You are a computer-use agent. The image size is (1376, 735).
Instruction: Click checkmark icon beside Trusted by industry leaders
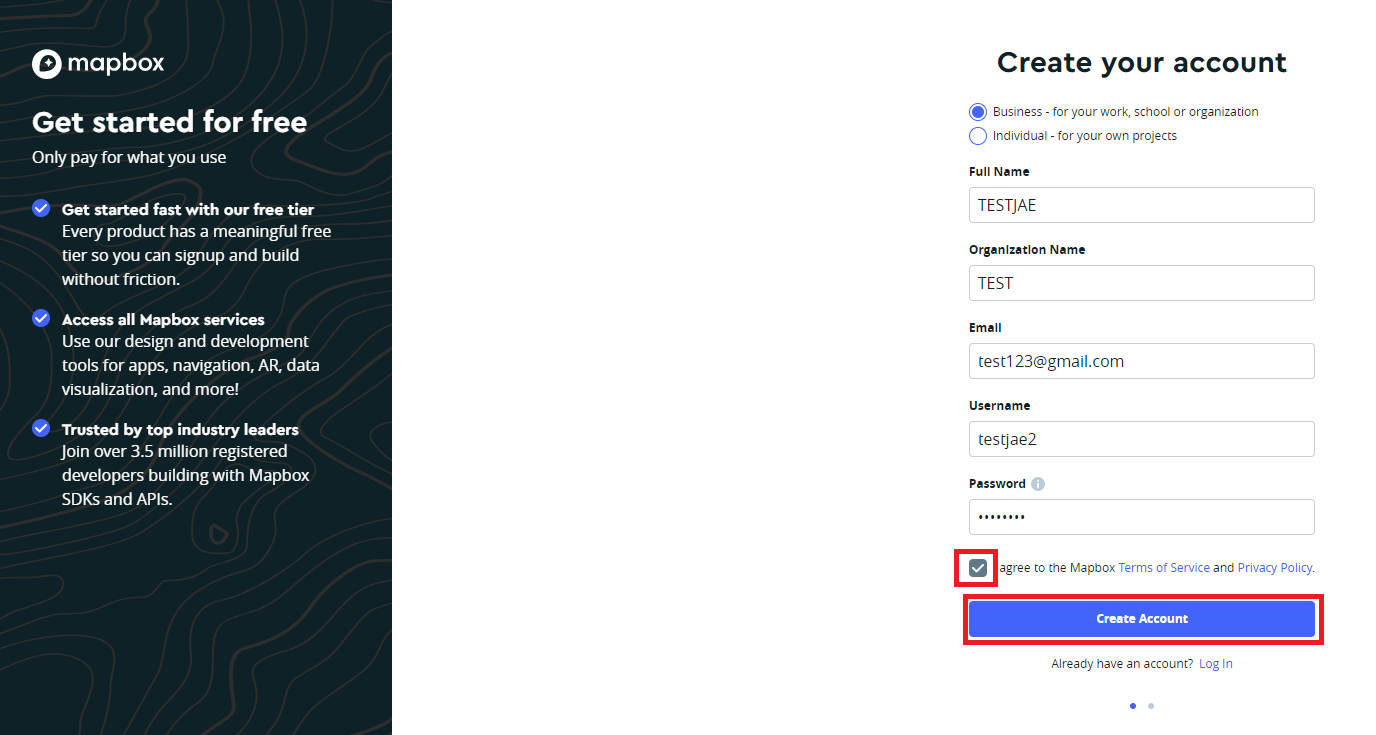[41, 428]
